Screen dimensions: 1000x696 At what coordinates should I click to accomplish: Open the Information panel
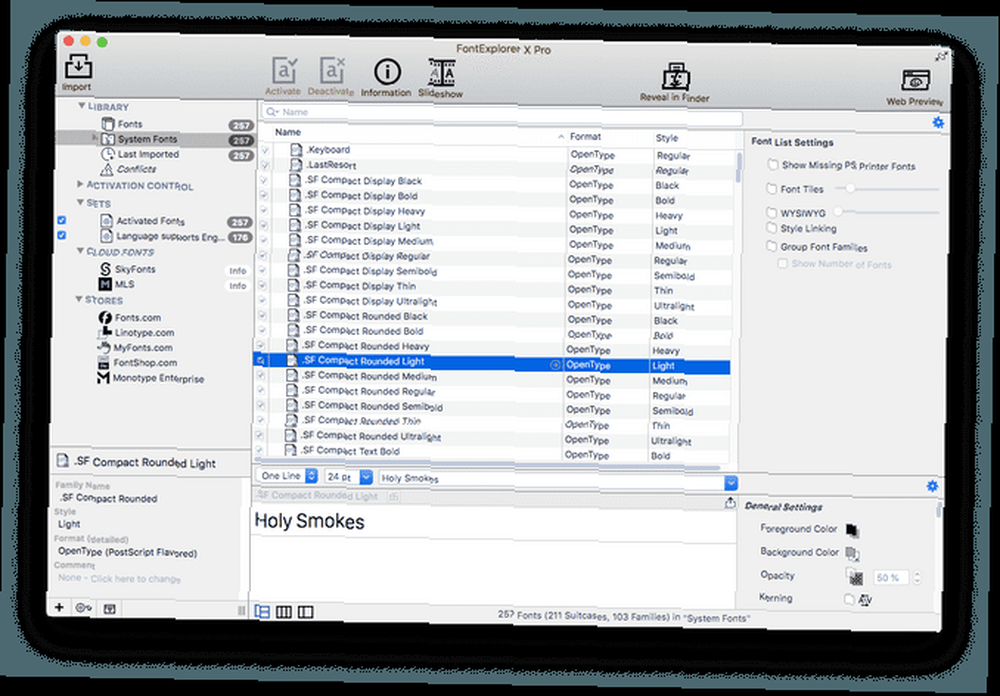pyautogui.click(x=386, y=78)
